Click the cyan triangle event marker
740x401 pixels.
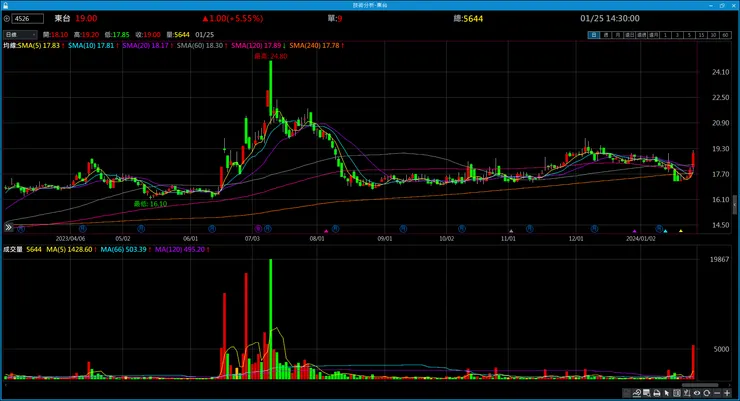click(x=665, y=231)
